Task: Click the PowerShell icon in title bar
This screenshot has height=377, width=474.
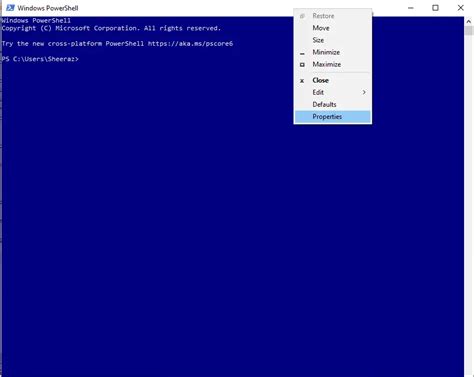Action: 10,8
